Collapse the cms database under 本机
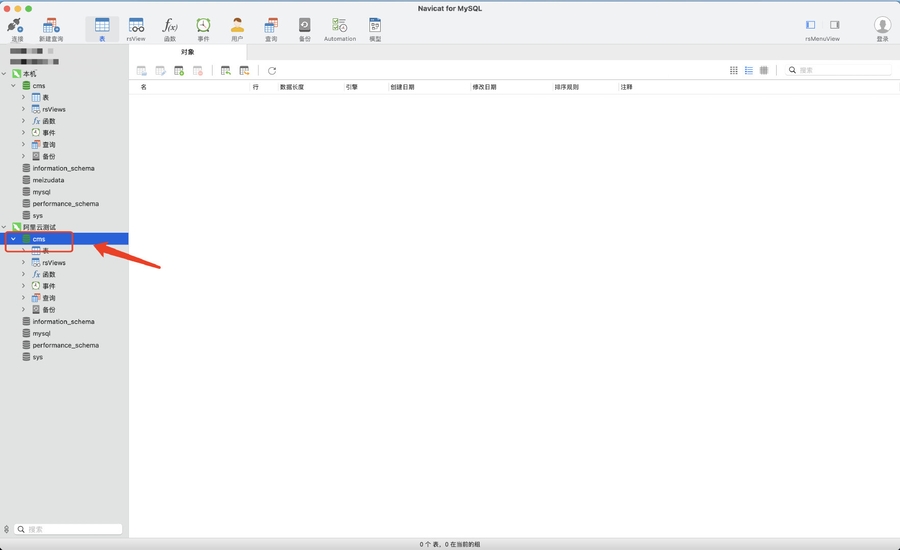 pyautogui.click(x=13, y=86)
